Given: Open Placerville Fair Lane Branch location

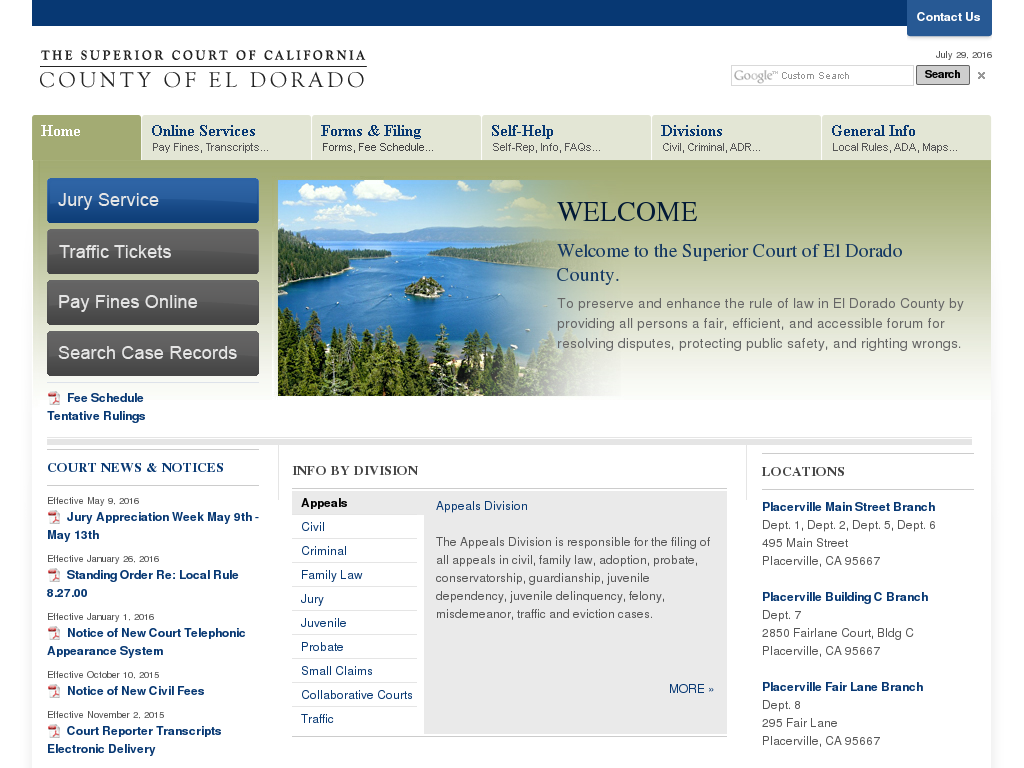Looking at the screenshot, I should point(842,687).
